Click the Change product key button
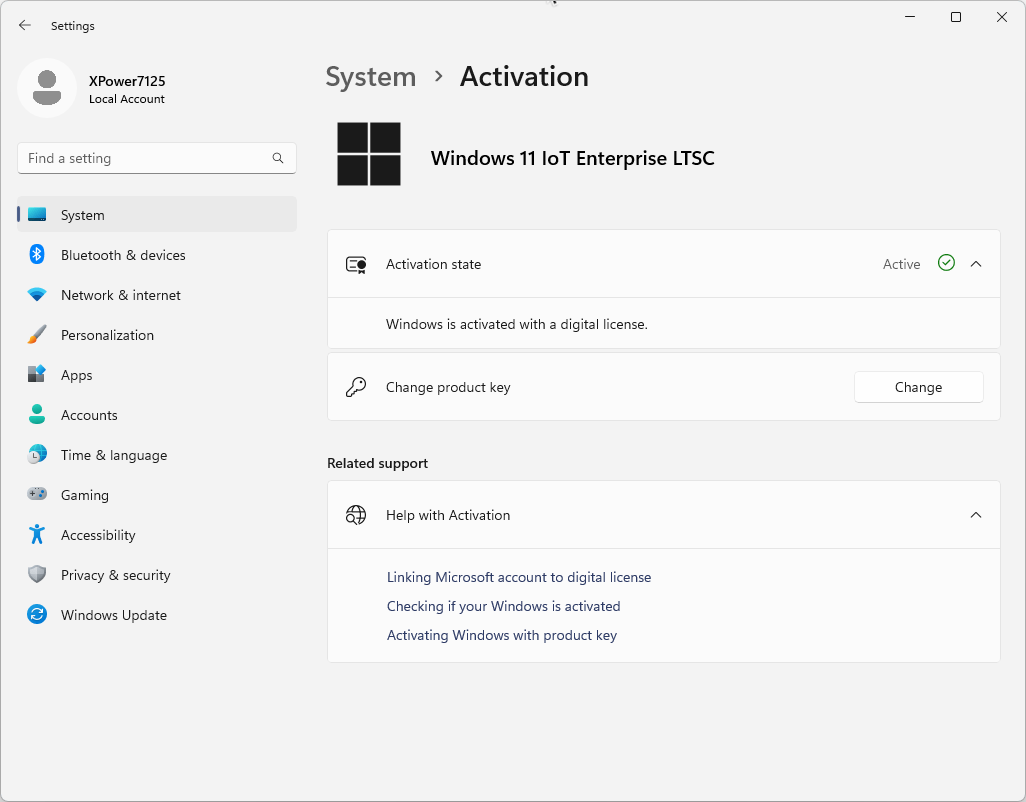 point(918,387)
